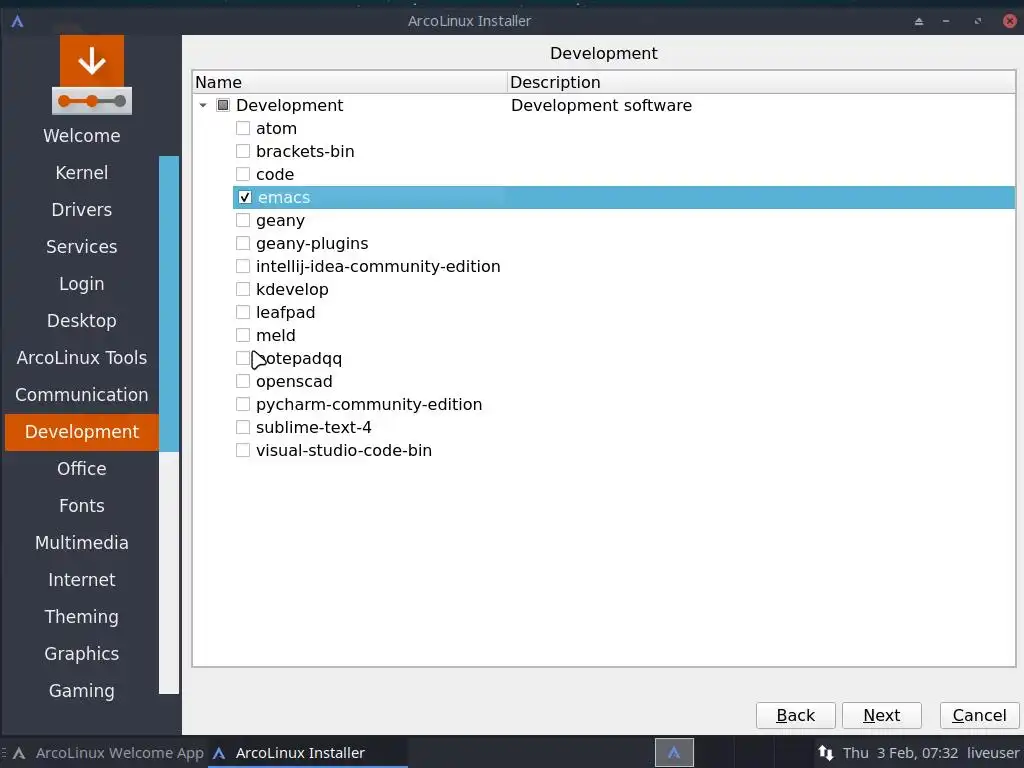This screenshot has width=1024, height=768.
Task: Open the ArcoLinux Tools step
Action: [82, 358]
